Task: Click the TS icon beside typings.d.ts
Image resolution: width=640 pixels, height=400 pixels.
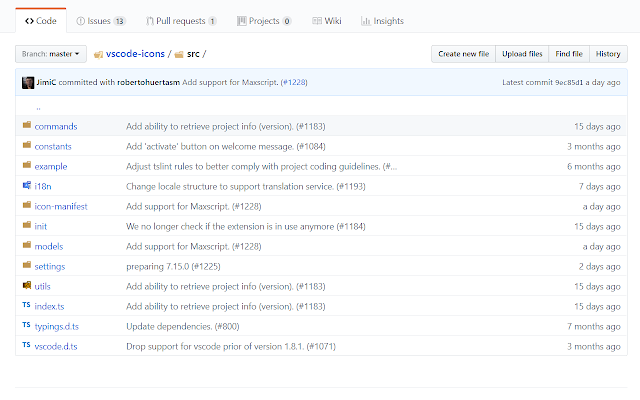Action: coord(27,325)
